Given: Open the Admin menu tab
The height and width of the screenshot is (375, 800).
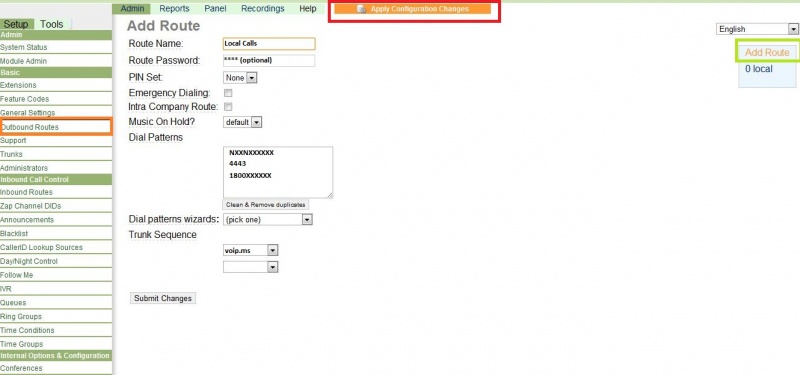Looking at the screenshot, I should point(132,9).
